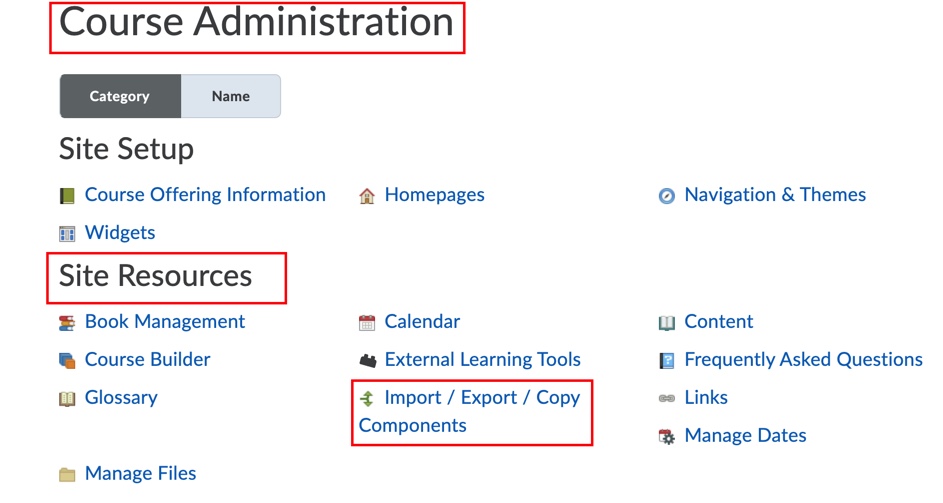Click the Widgets grid icon

(x=67, y=234)
